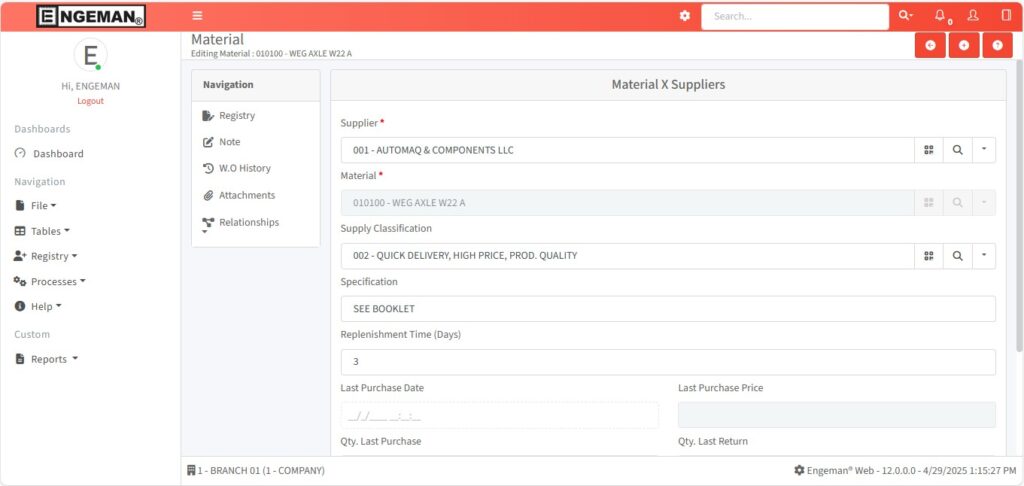Open the Supply Classification dropdown arrow
Image resolution: width=1024 pixels, height=486 pixels.
point(983,256)
